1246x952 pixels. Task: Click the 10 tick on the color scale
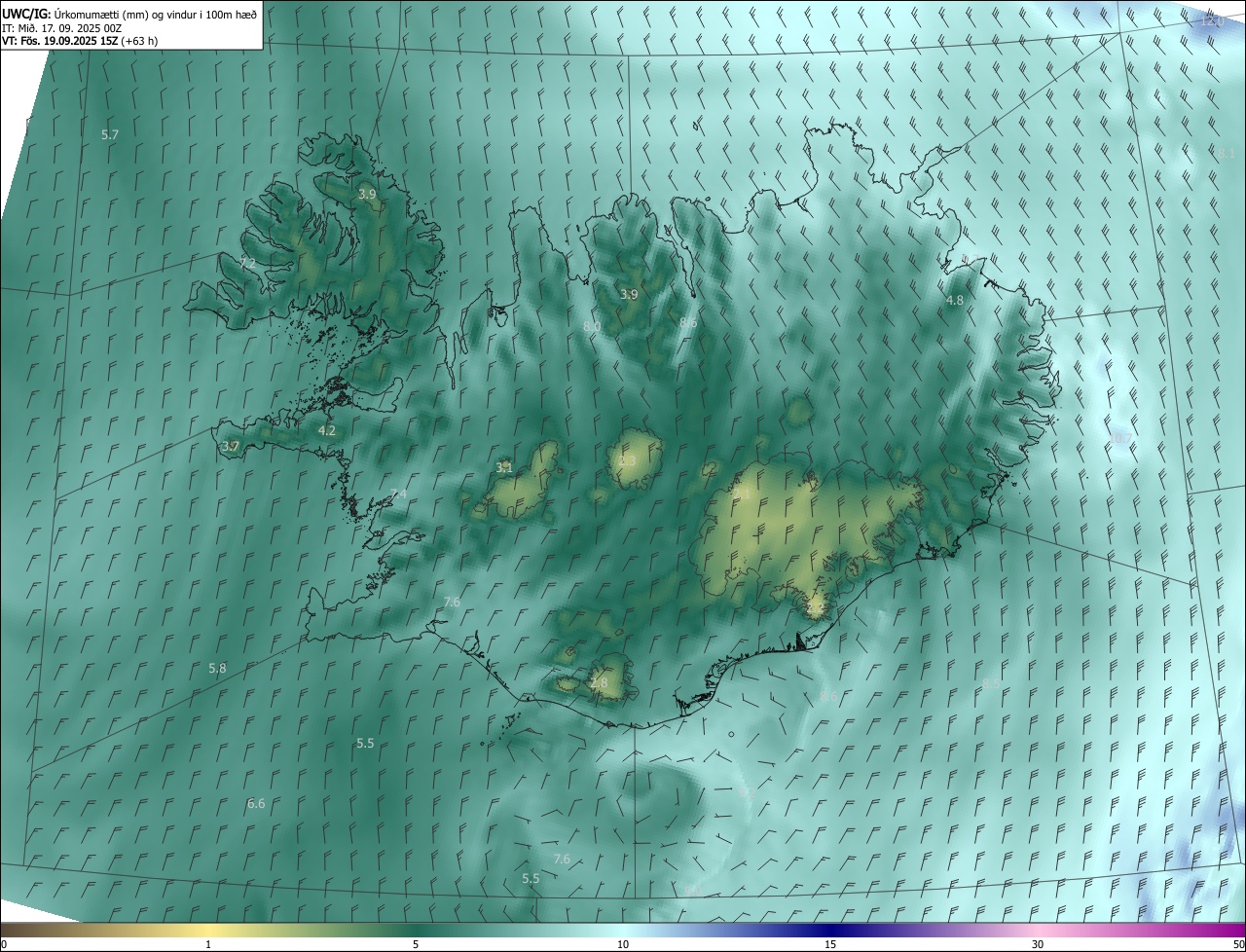coord(623,944)
